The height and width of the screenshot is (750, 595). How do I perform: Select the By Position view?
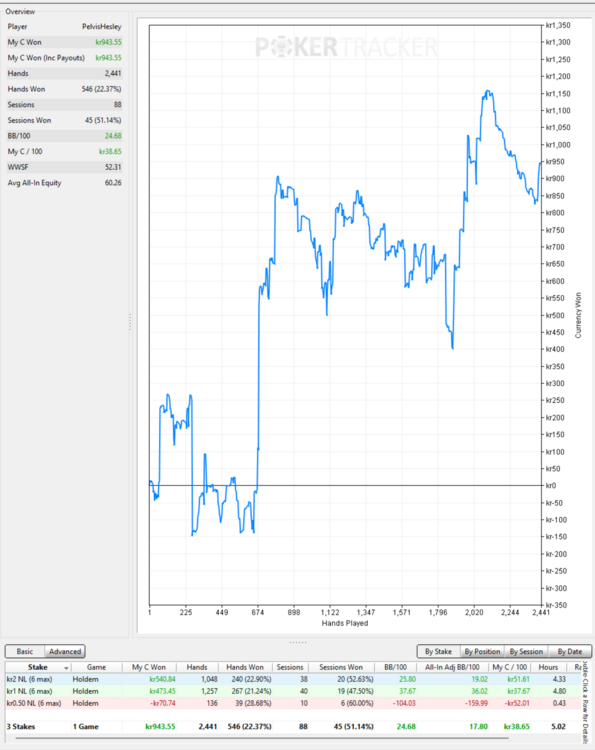(482, 651)
